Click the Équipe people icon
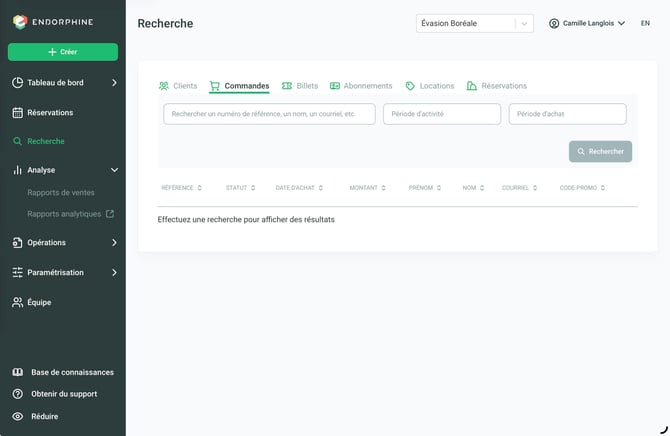Image resolution: width=670 pixels, height=436 pixels. (x=18, y=303)
